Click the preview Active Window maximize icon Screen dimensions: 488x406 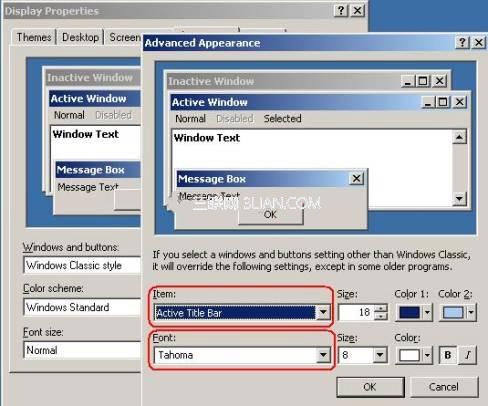click(443, 102)
